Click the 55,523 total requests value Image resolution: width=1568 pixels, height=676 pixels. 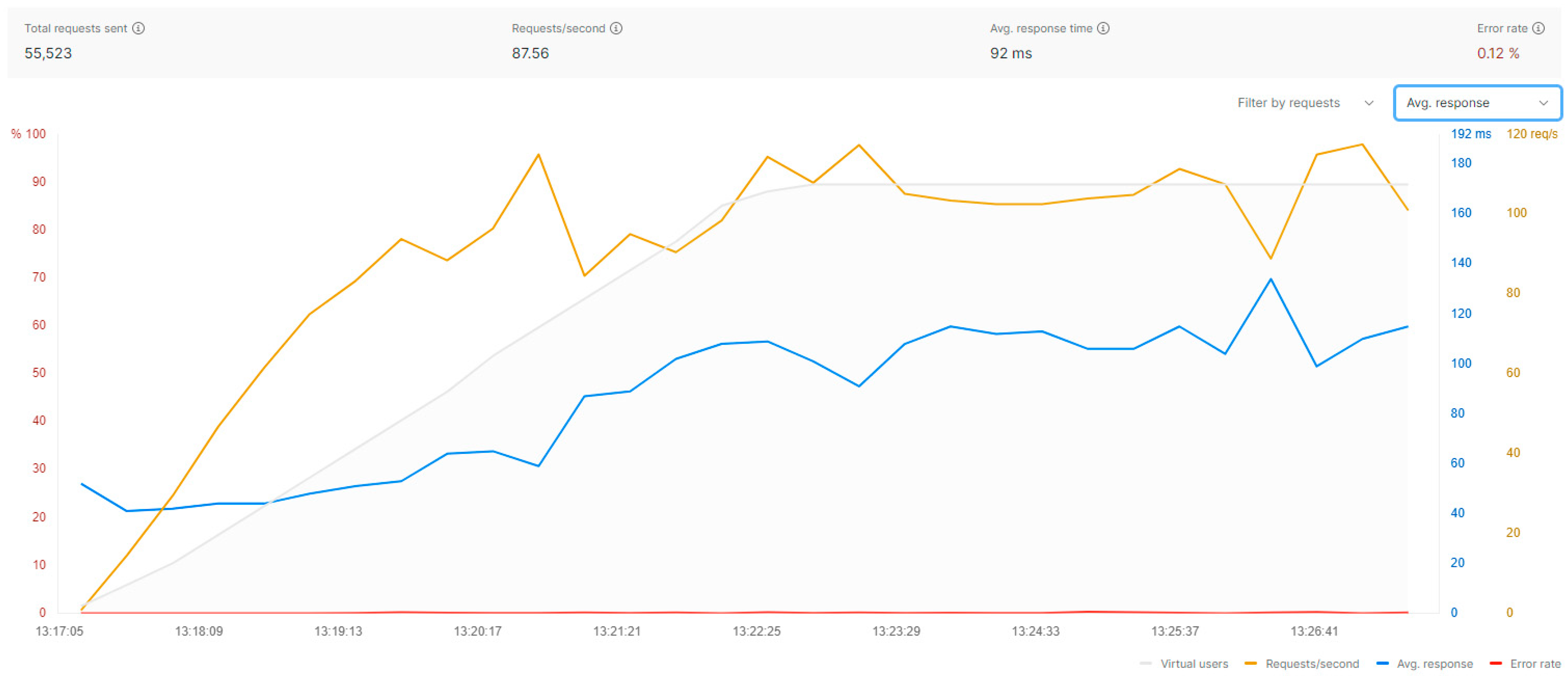[x=48, y=54]
